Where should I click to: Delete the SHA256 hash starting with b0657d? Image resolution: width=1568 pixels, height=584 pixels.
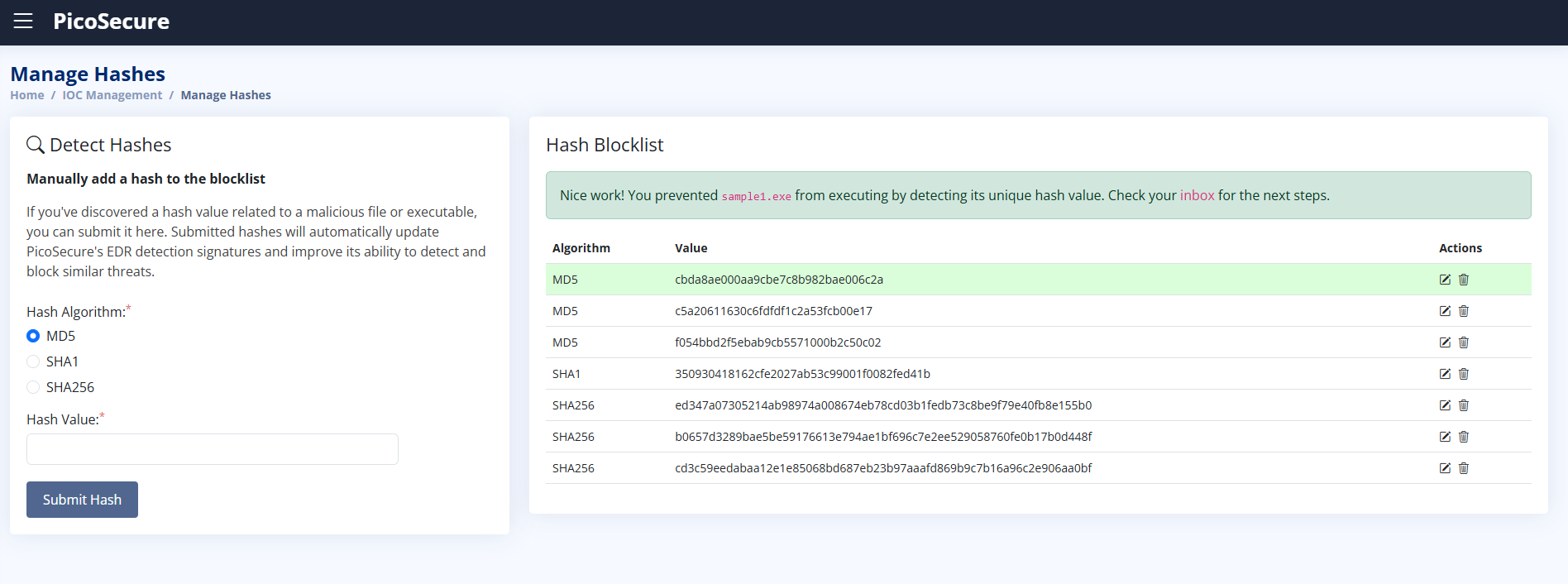pyautogui.click(x=1464, y=437)
